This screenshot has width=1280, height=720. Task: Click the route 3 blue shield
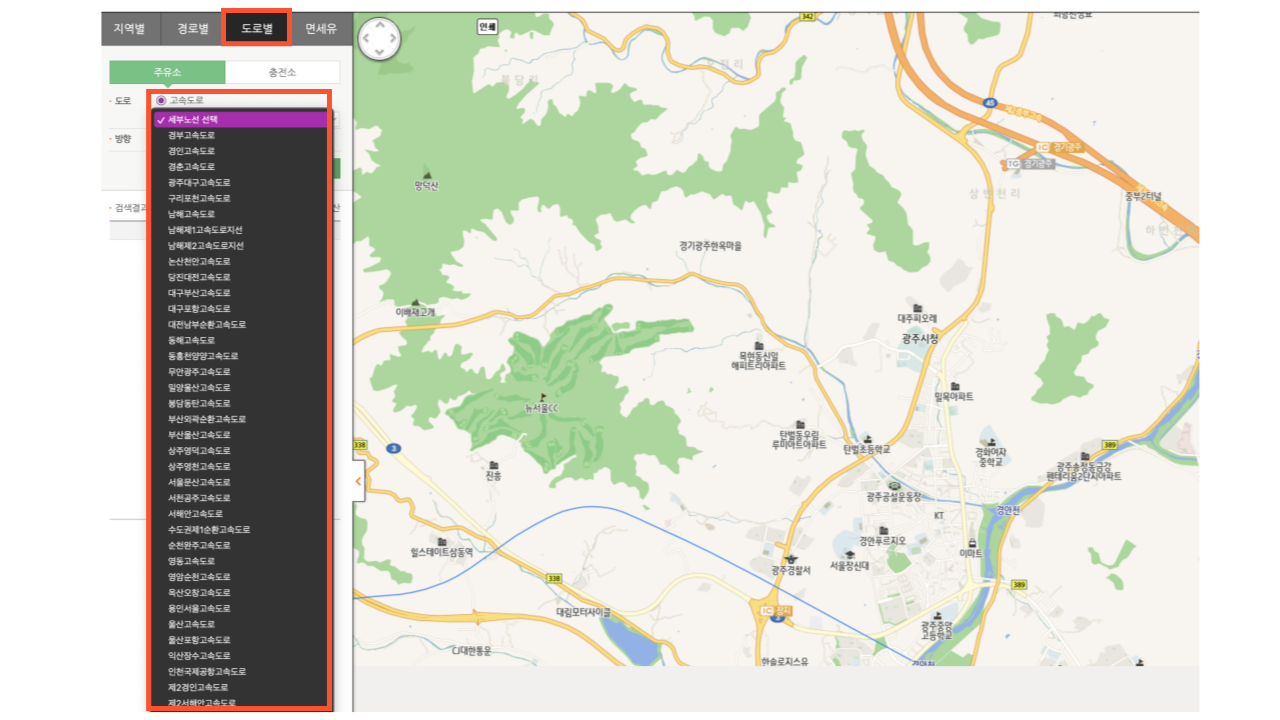[x=394, y=449]
